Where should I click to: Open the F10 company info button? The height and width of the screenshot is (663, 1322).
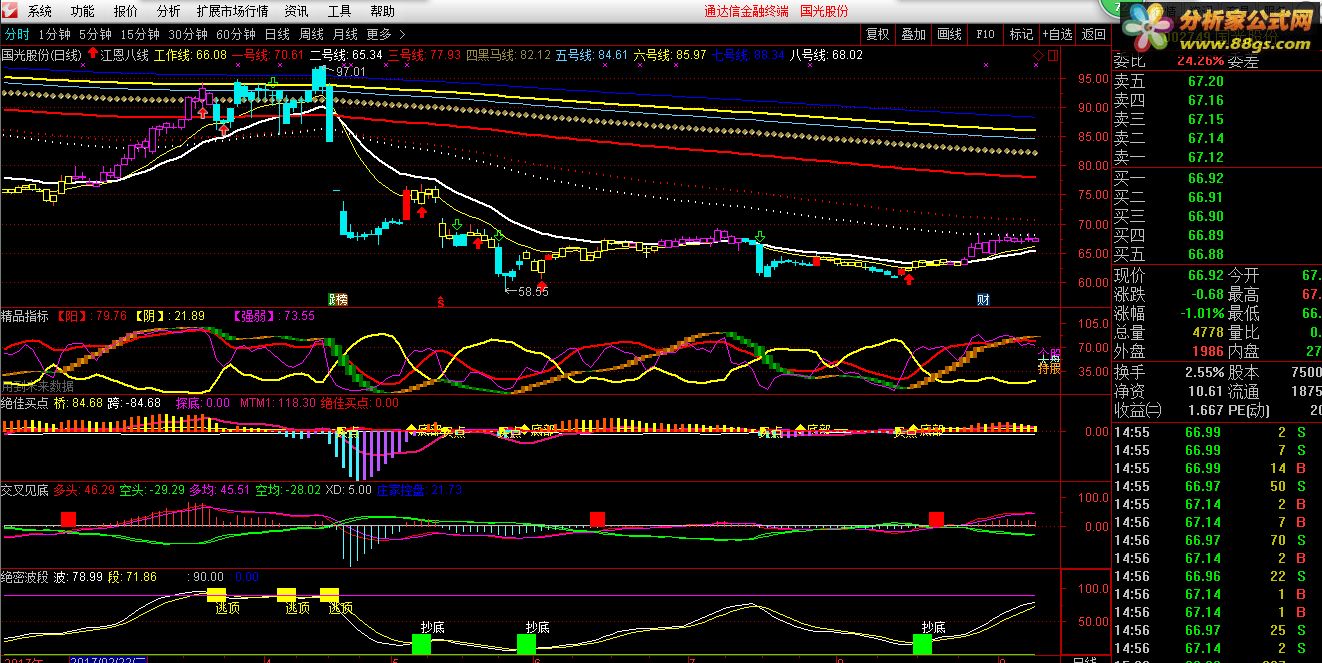tap(985, 34)
